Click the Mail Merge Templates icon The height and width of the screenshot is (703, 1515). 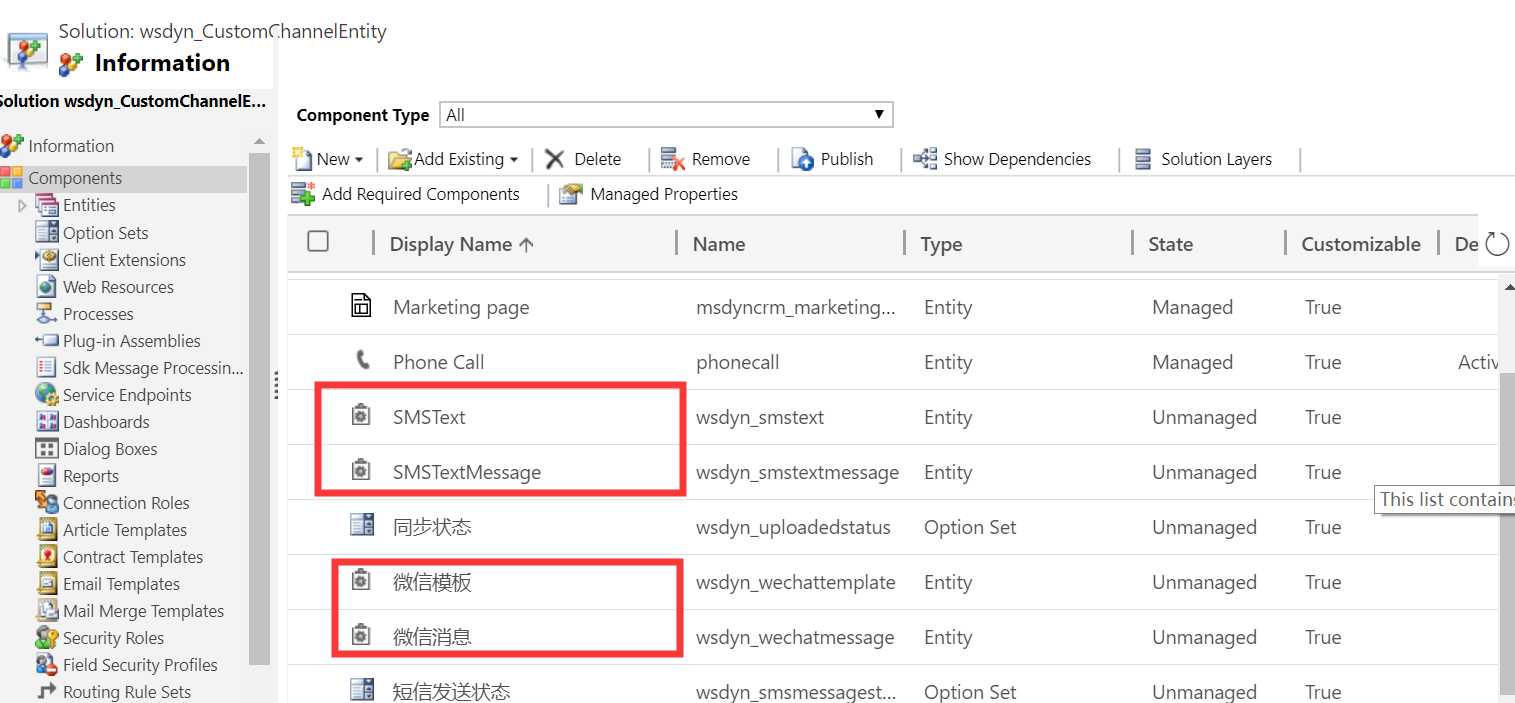(47, 610)
